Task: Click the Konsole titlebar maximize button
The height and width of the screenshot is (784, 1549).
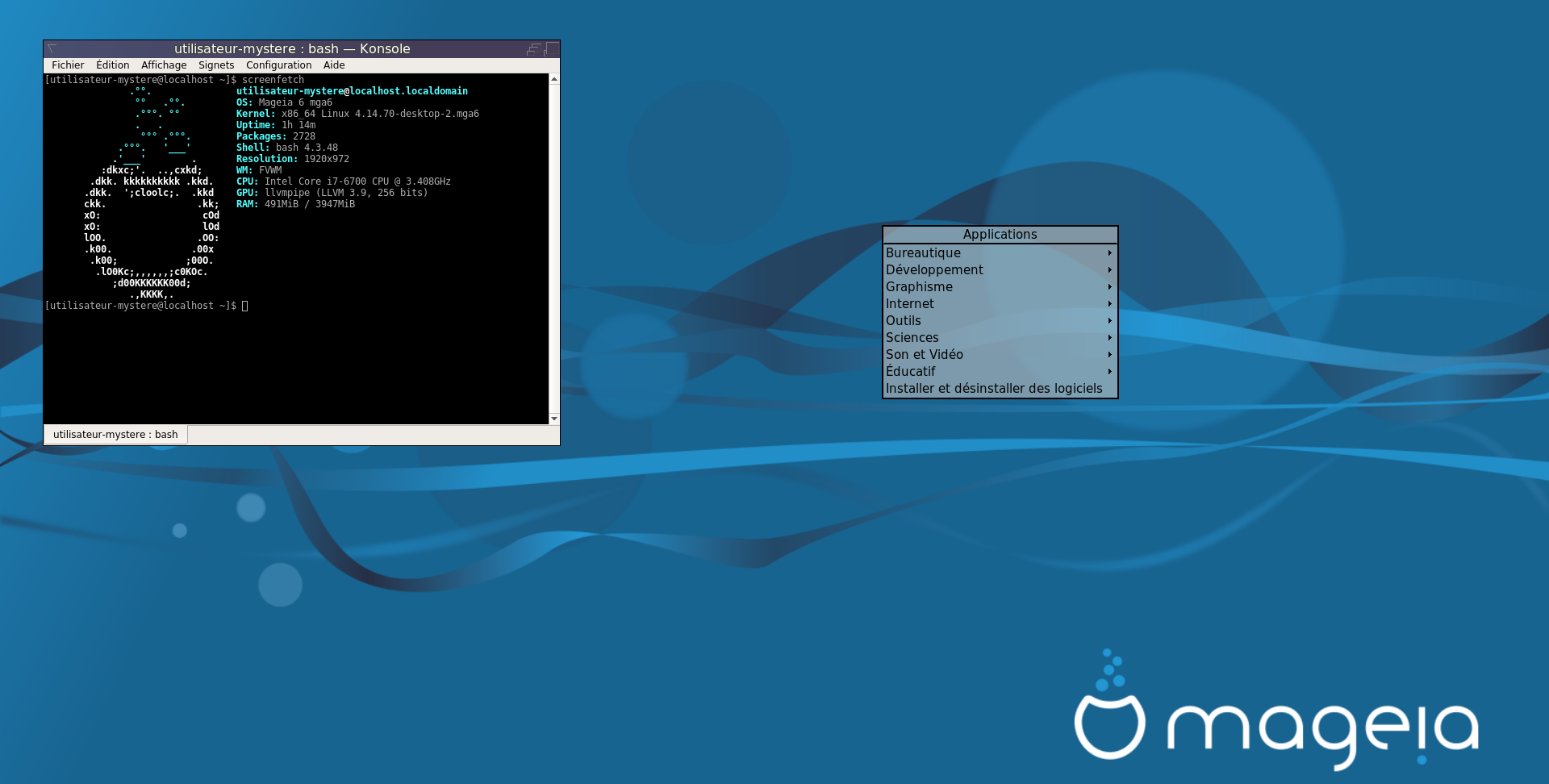Action: pyautogui.click(x=552, y=49)
